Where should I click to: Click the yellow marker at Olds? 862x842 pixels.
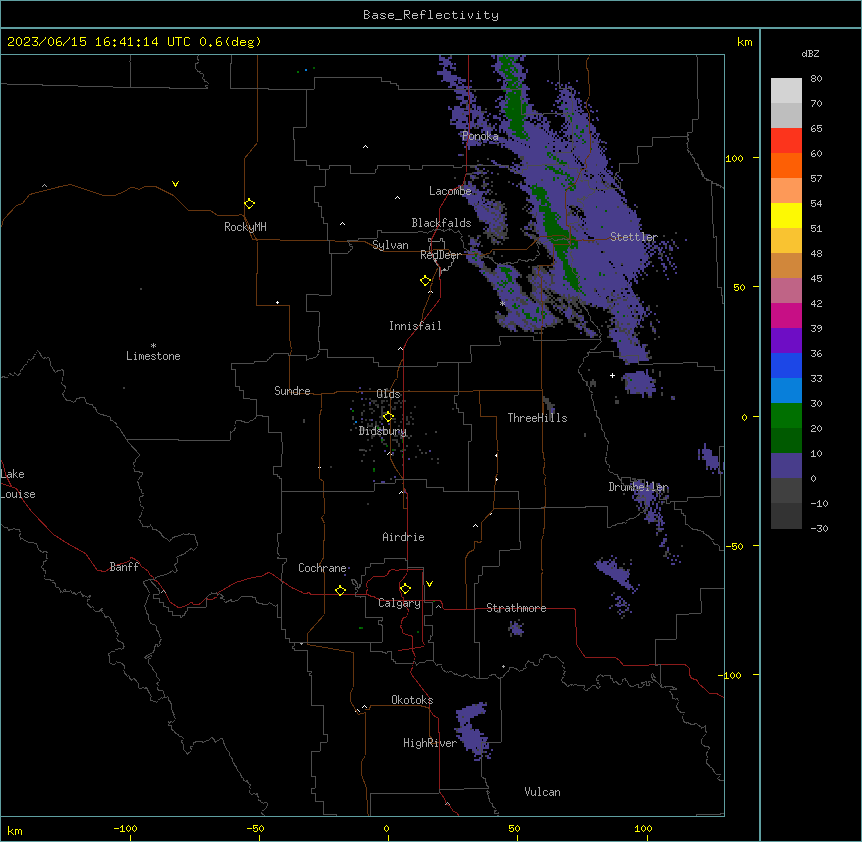click(x=388, y=416)
